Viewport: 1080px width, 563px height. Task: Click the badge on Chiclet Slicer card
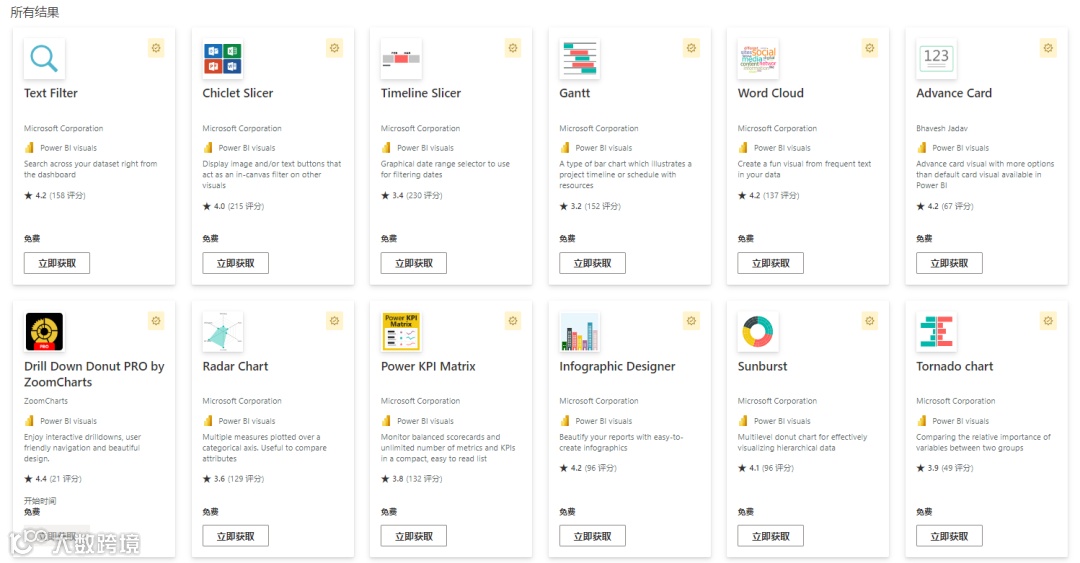tap(335, 48)
